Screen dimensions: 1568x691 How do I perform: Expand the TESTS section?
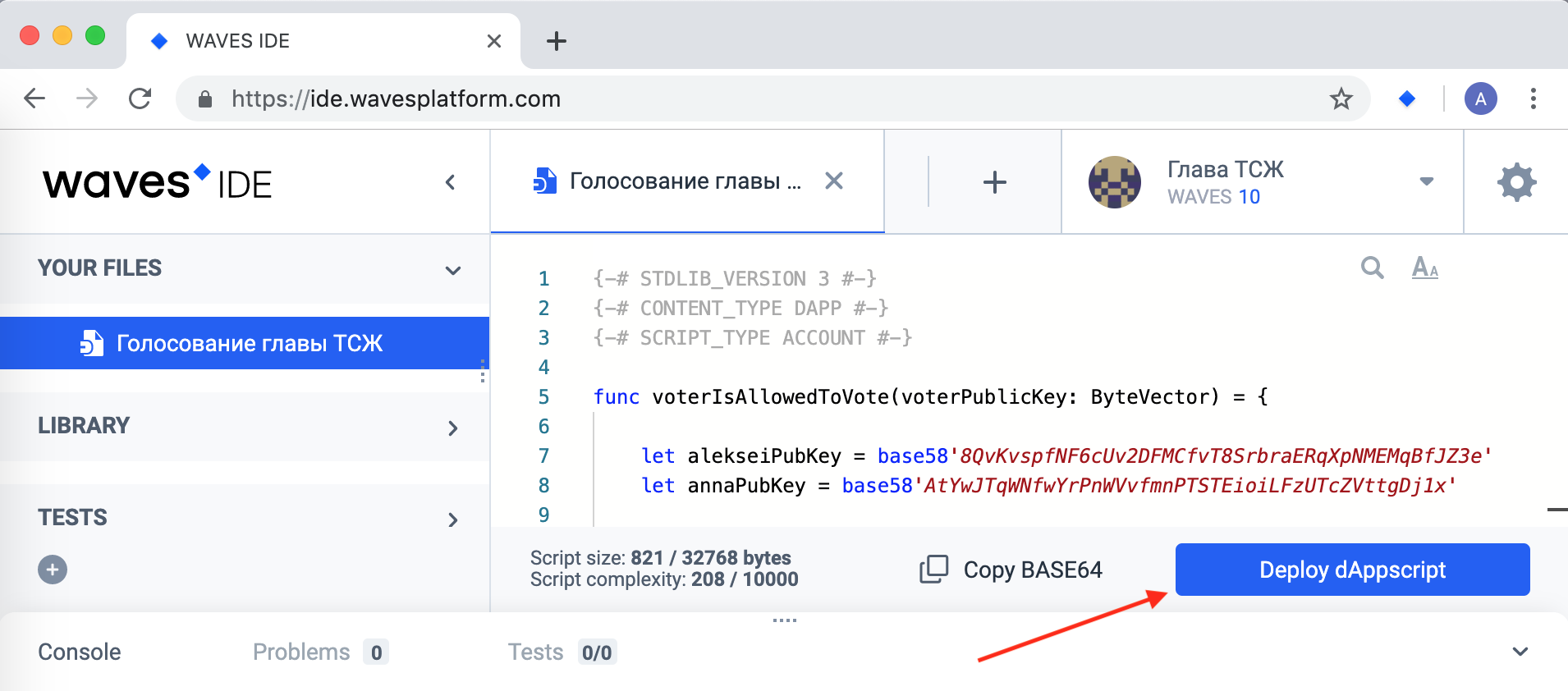(x=453, y=519)
